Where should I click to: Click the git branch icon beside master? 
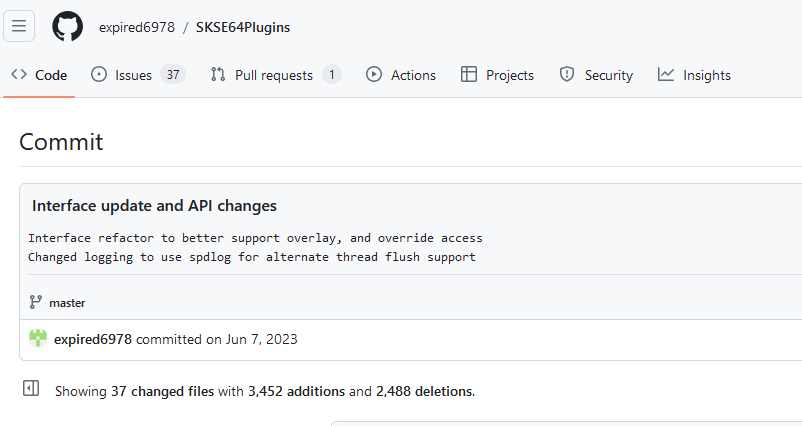click(x=36, y=302)
